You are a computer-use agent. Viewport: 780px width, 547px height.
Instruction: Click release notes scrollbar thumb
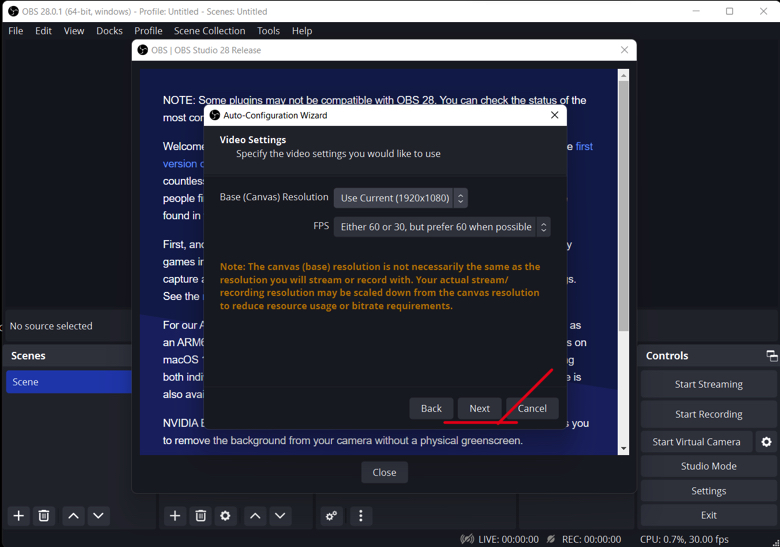pyautogui.click(x=623, y=205)
